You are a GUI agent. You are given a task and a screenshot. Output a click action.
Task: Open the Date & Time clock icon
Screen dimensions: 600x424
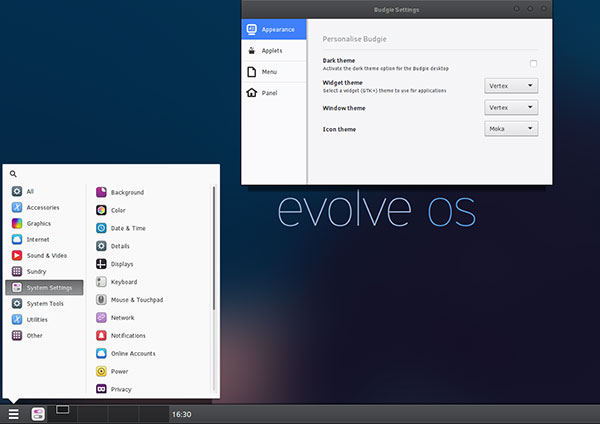101,228
